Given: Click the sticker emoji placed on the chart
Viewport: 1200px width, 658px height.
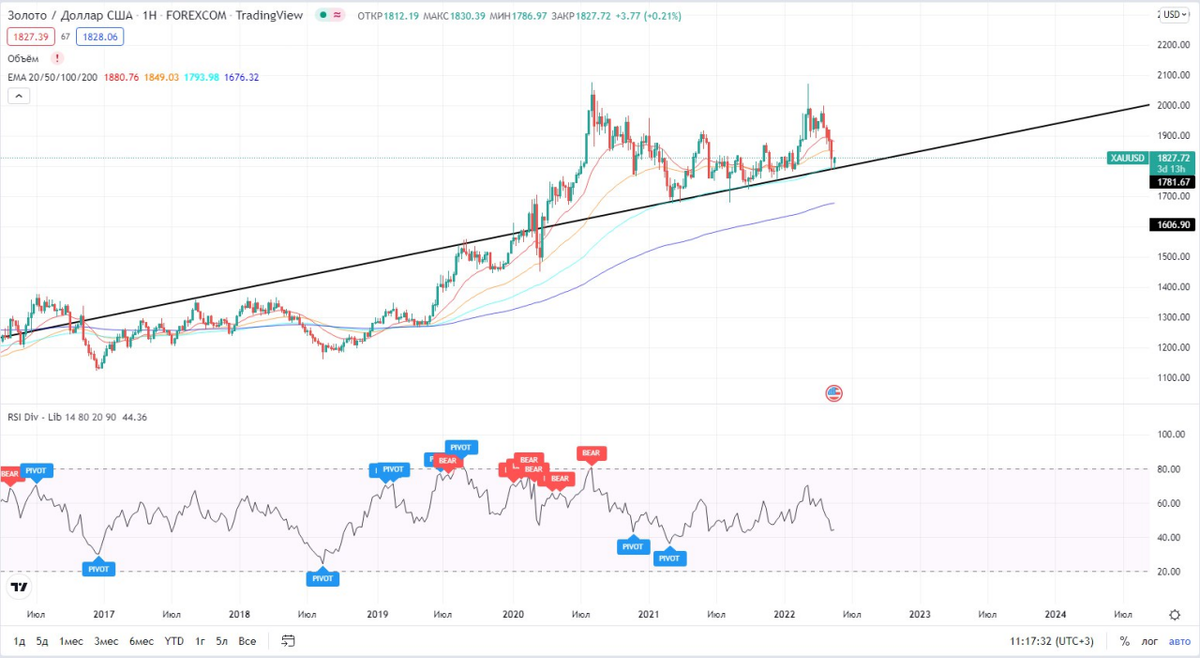Looking at the screenshot, I should click(x=834, y=393).
